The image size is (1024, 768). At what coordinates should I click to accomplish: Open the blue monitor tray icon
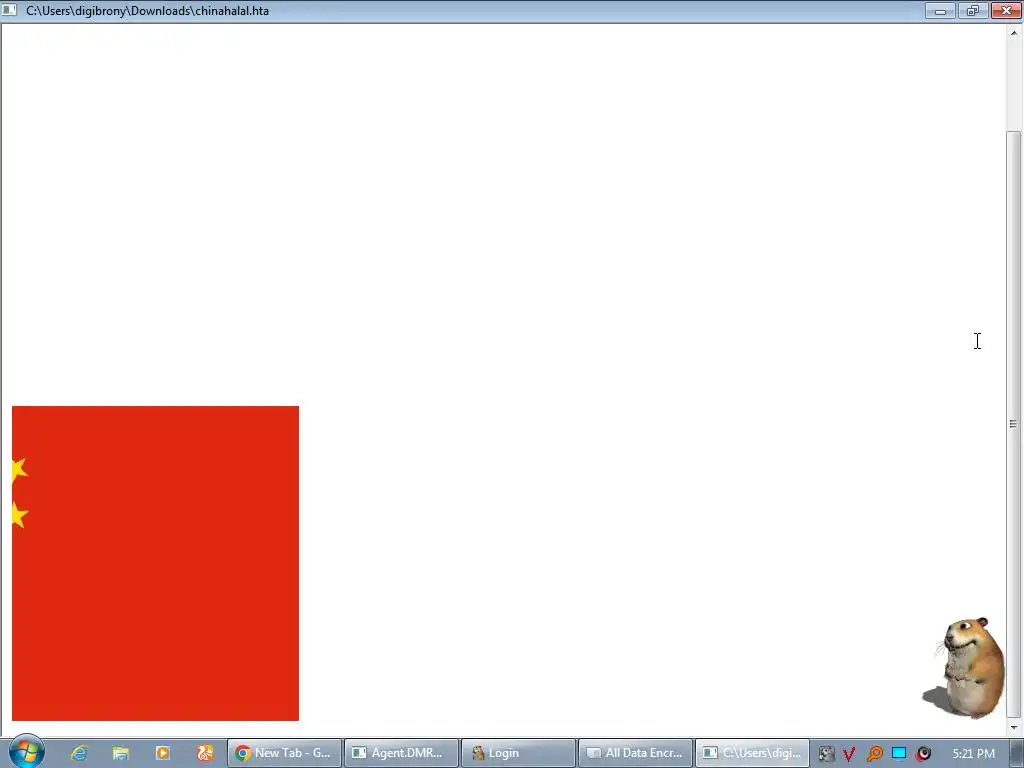[899, 754]
